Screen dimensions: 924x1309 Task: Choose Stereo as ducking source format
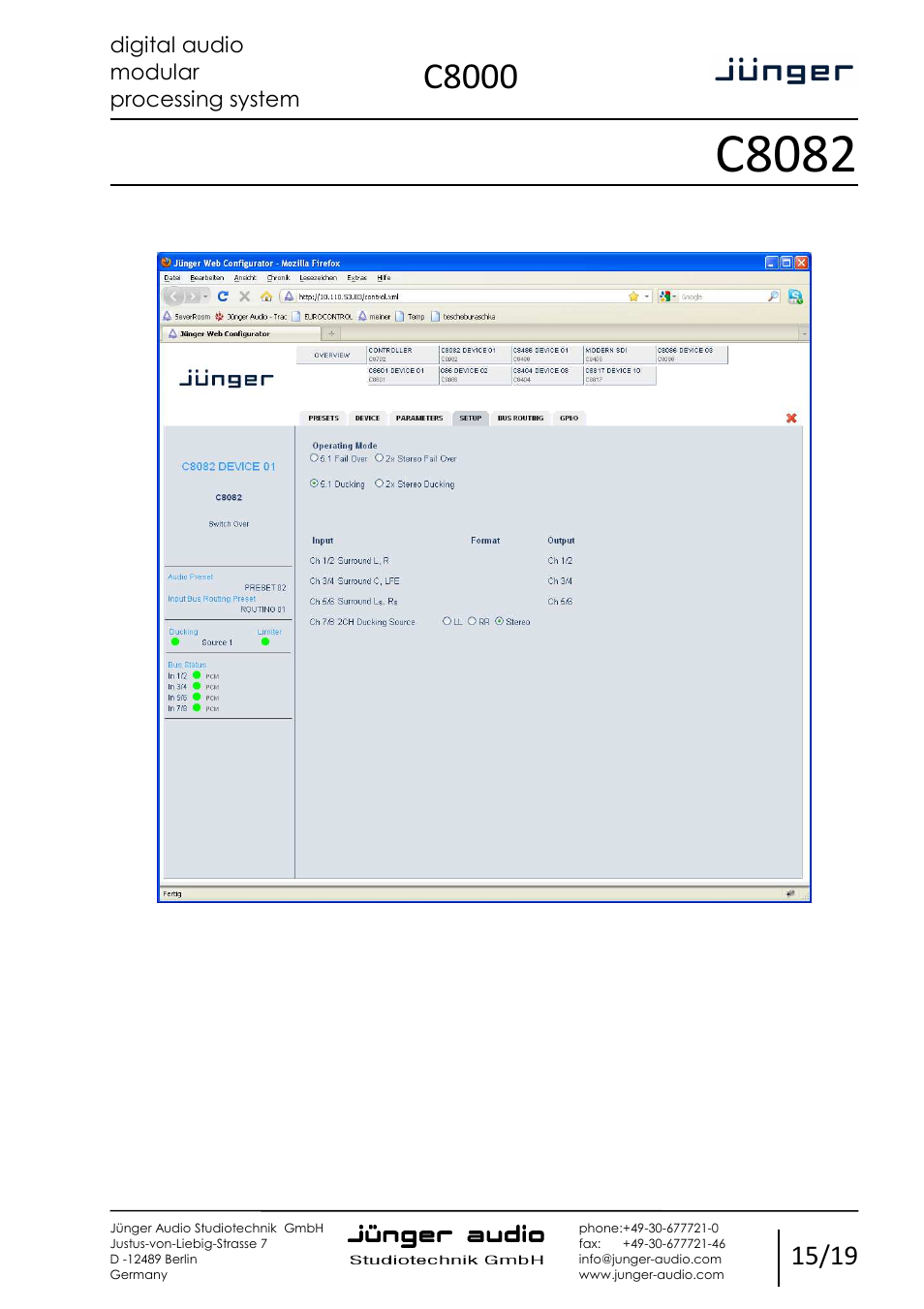pos(499,621)
